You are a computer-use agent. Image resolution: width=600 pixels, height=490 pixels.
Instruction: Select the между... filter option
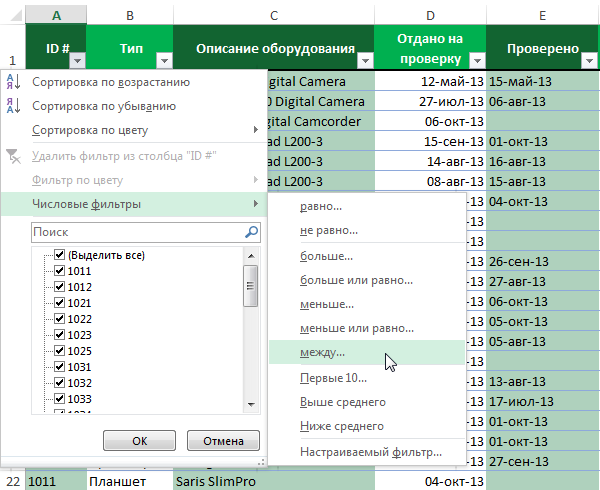(367, 352)
